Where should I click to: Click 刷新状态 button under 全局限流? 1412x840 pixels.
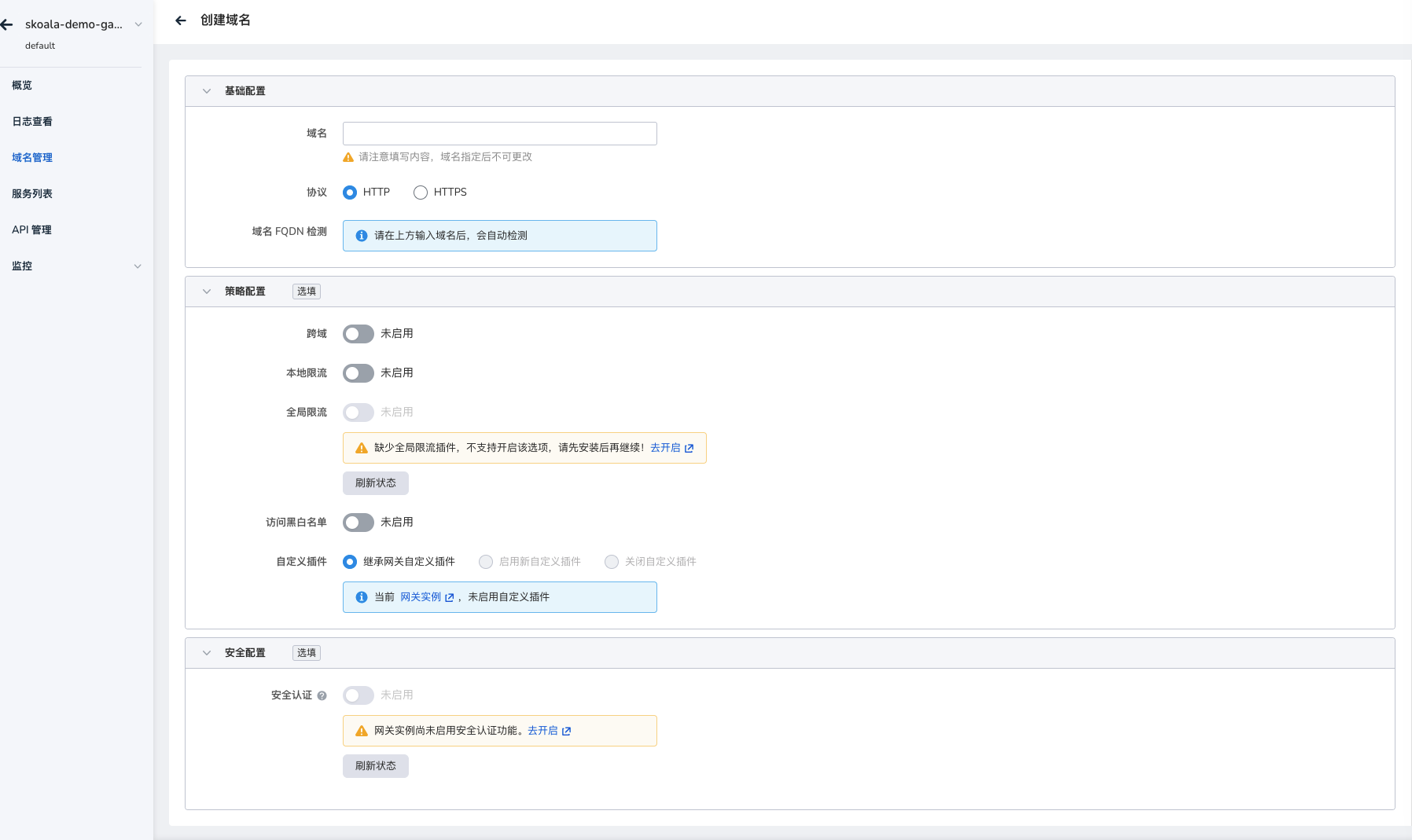click(375, 483)
